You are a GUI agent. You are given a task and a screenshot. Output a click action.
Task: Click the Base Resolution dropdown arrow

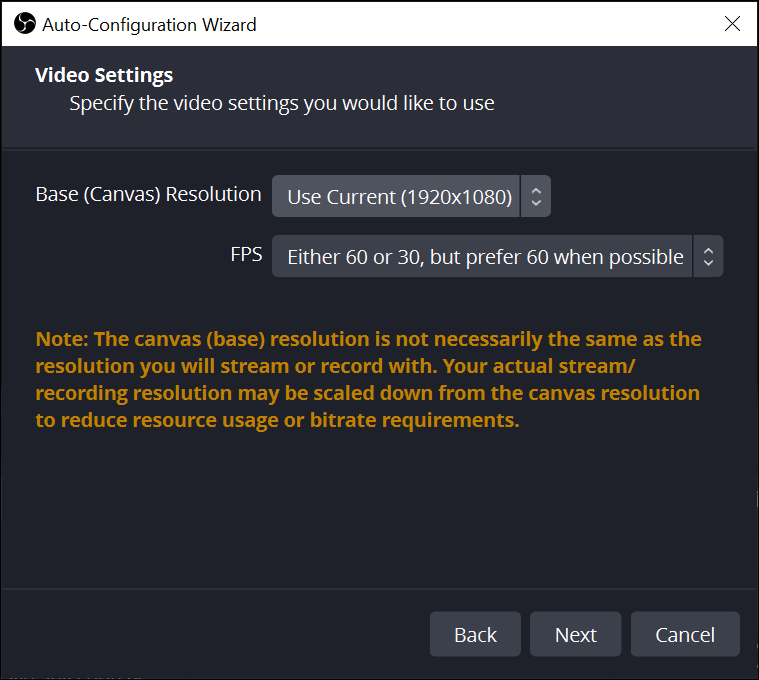536,196
